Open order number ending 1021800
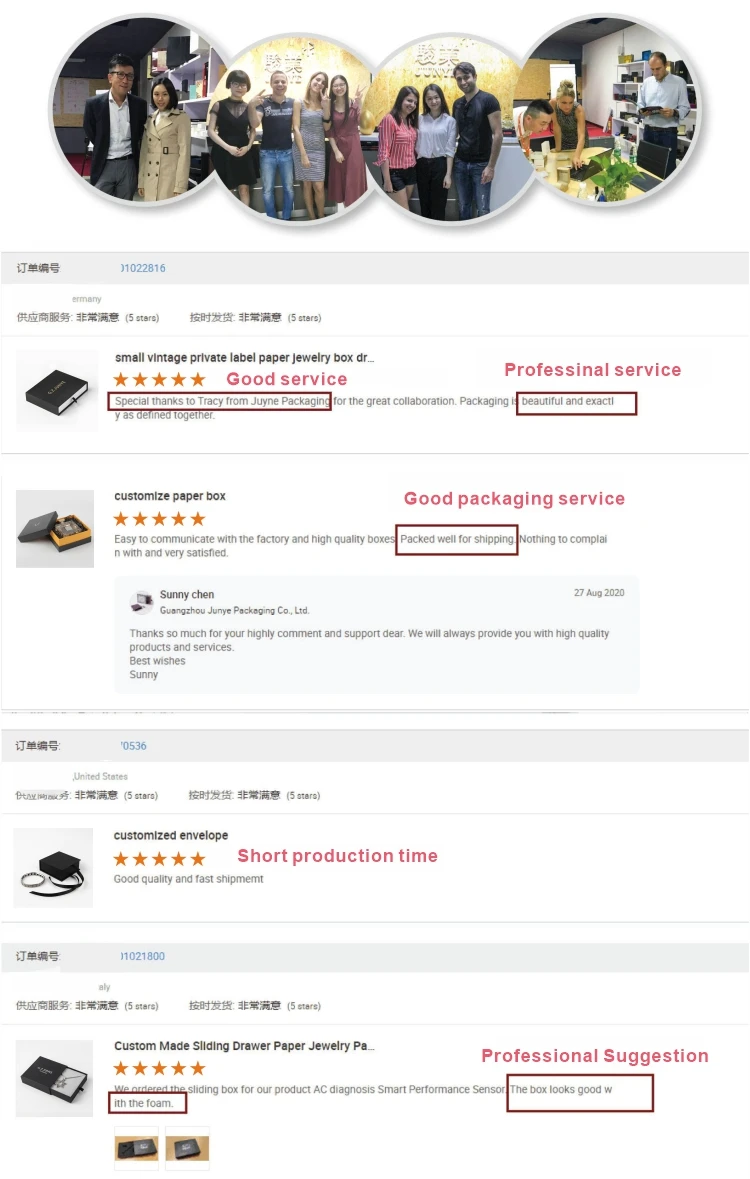Screen dimensions: 750x1179 pyautogui.click(x=143, y=956)
